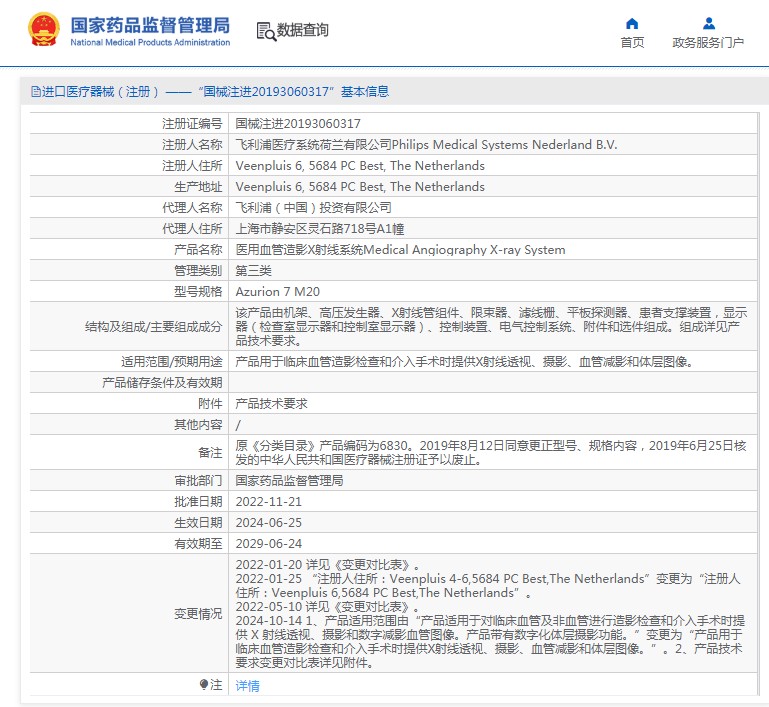Go to 数据查询 text link
The height and width of the screenshot is (707, 769).
click(303, 31)
